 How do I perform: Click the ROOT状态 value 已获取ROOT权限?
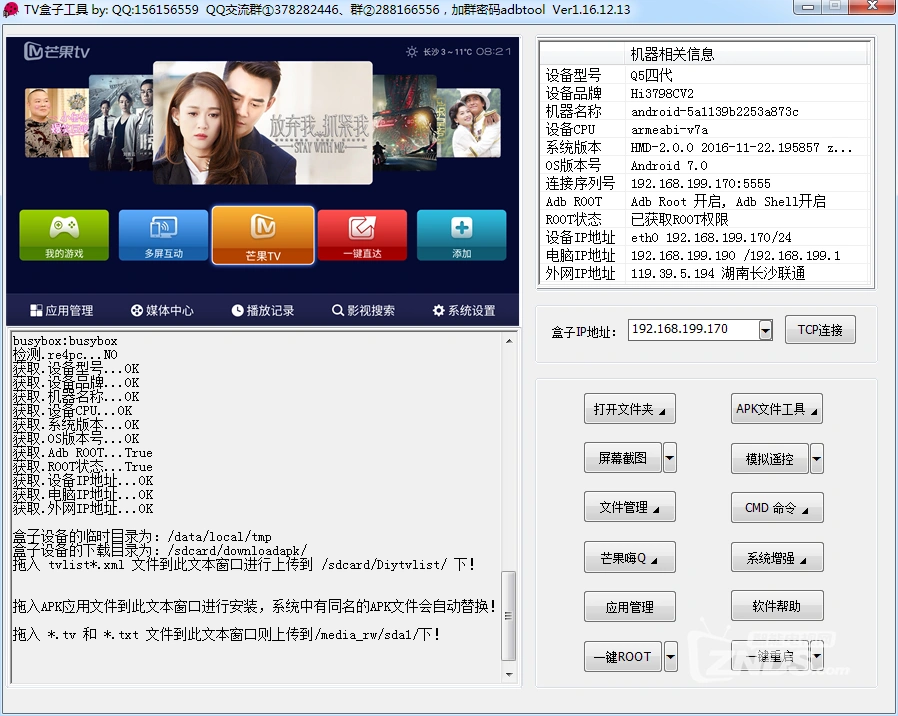pos(679,219)
